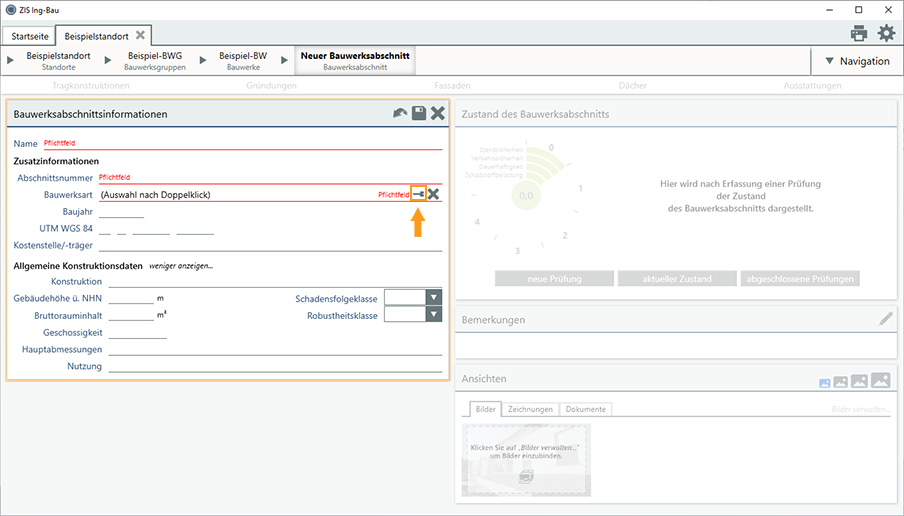904x516 pixels.
Task: Open the Schadensfolgeklasse dropdown
Action: pyautogui.click(x=433, y=297)
